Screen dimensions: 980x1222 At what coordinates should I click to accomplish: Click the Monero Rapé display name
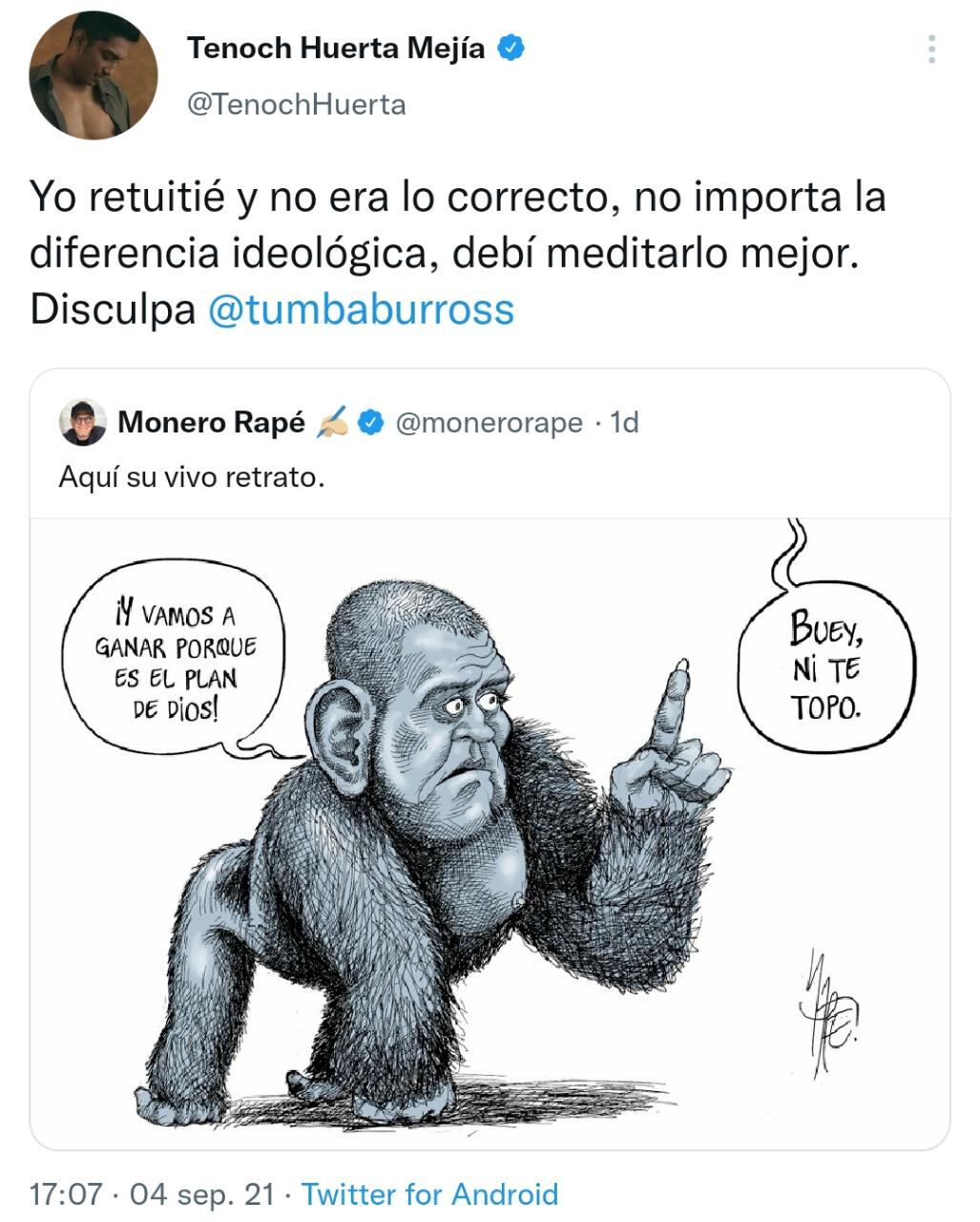click(211, 422)
